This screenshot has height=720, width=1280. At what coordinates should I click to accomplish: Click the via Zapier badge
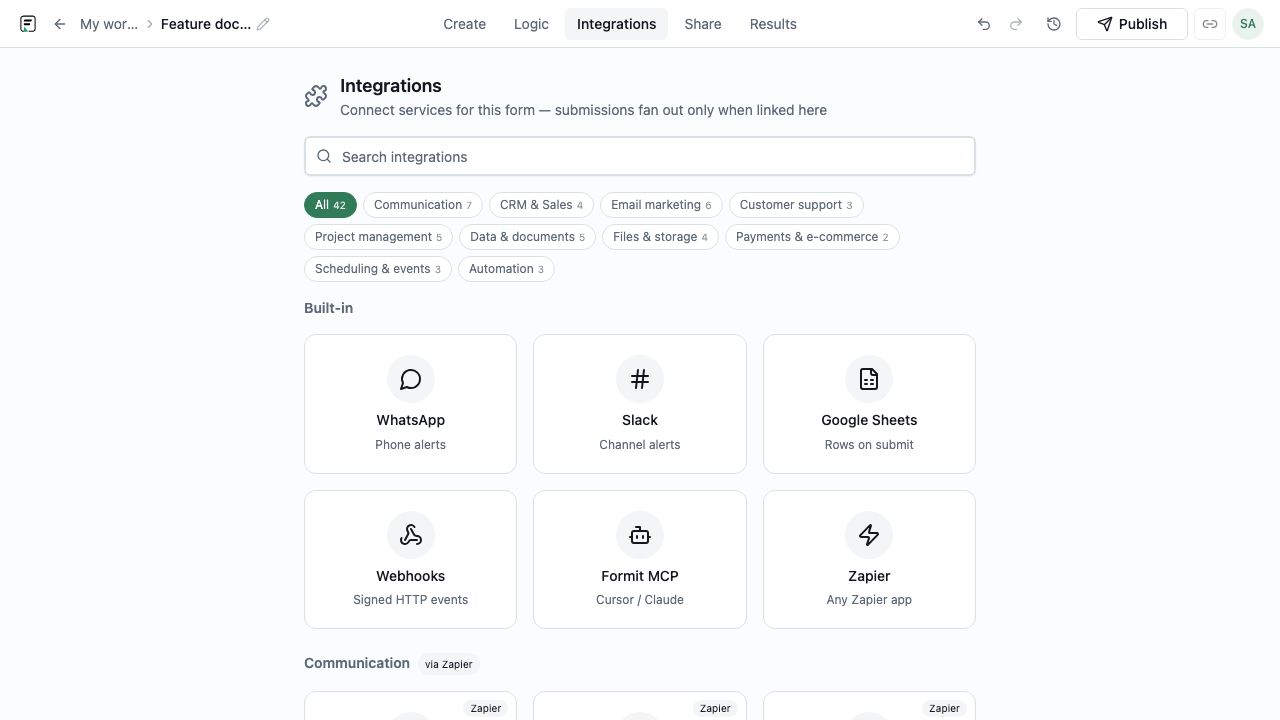tap(449, 664)
